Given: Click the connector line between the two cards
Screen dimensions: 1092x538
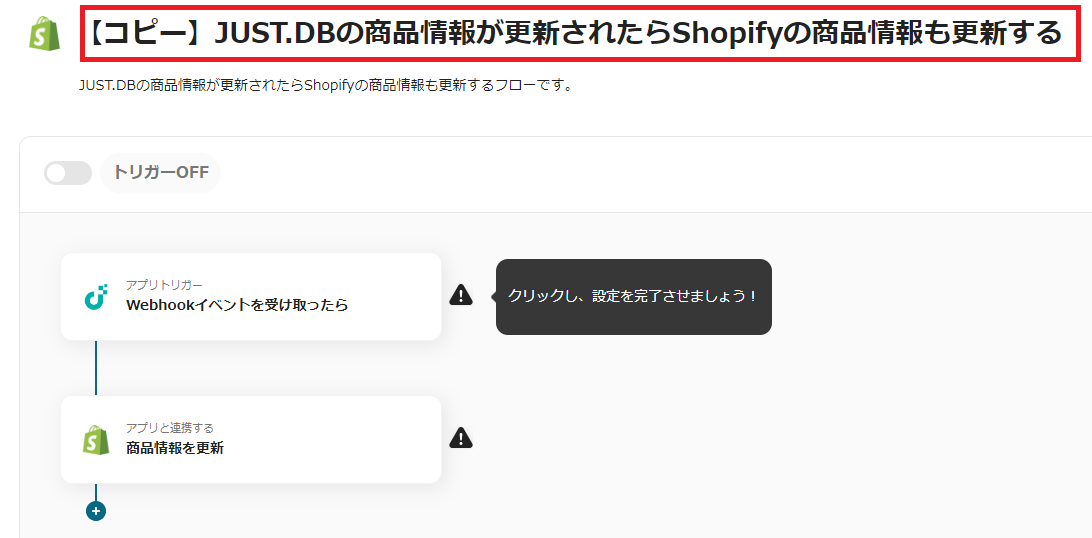Looking at the screenshot, I should click(96, 368).
